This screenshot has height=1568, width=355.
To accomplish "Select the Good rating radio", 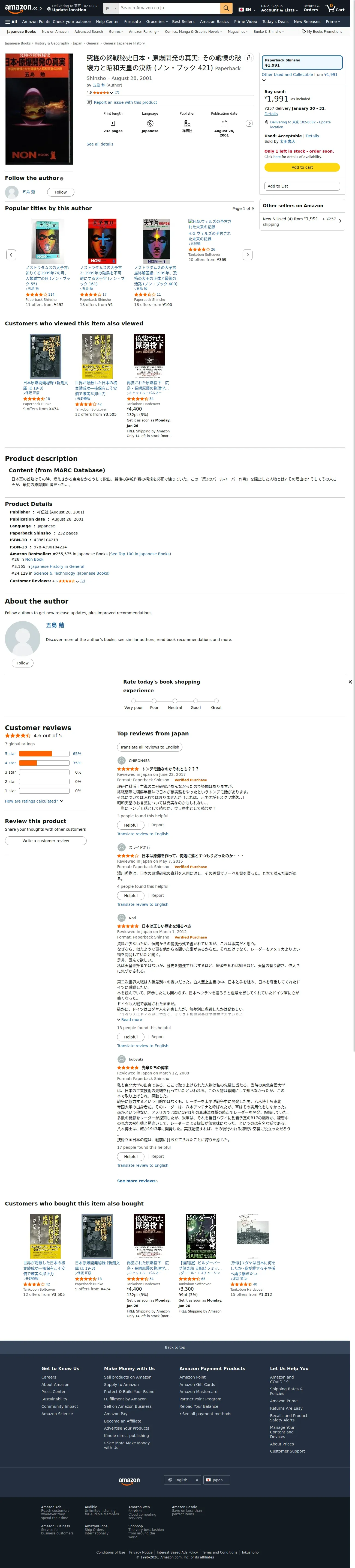I will (196, 701).
